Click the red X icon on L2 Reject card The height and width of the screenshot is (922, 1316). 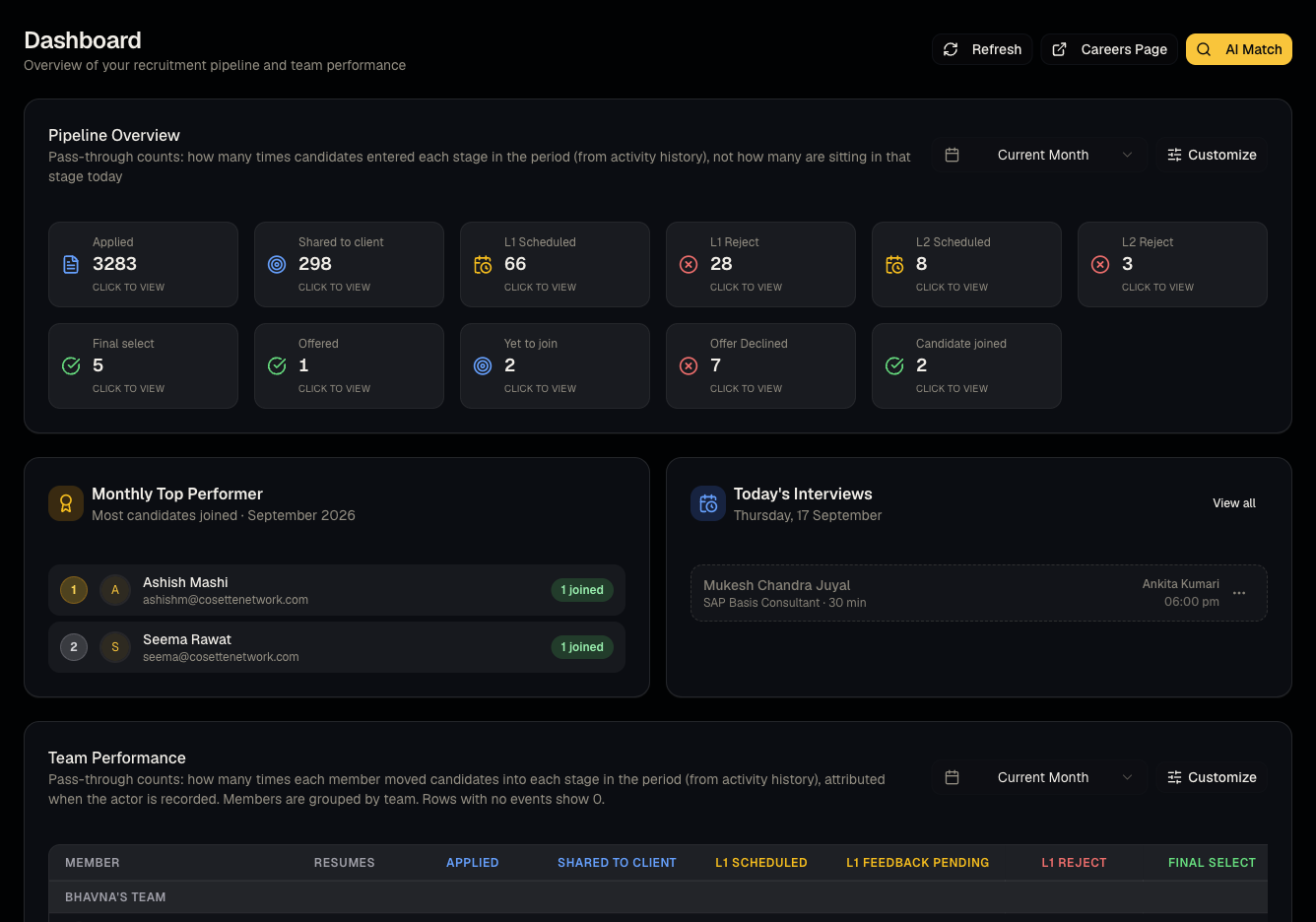[x=1100, y=264]
